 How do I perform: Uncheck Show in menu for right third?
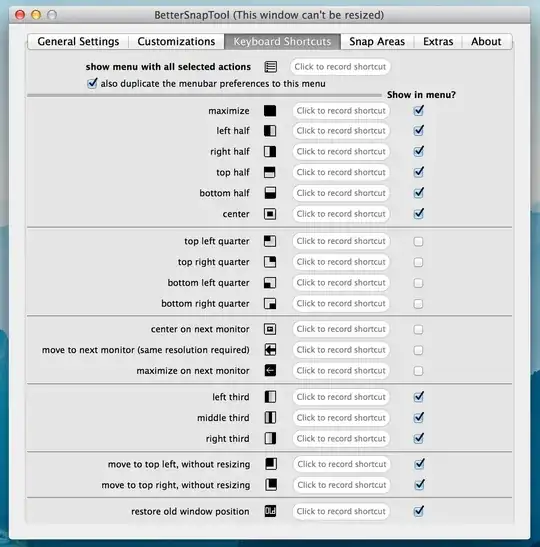pyautogui.click(x=419, y=438)
